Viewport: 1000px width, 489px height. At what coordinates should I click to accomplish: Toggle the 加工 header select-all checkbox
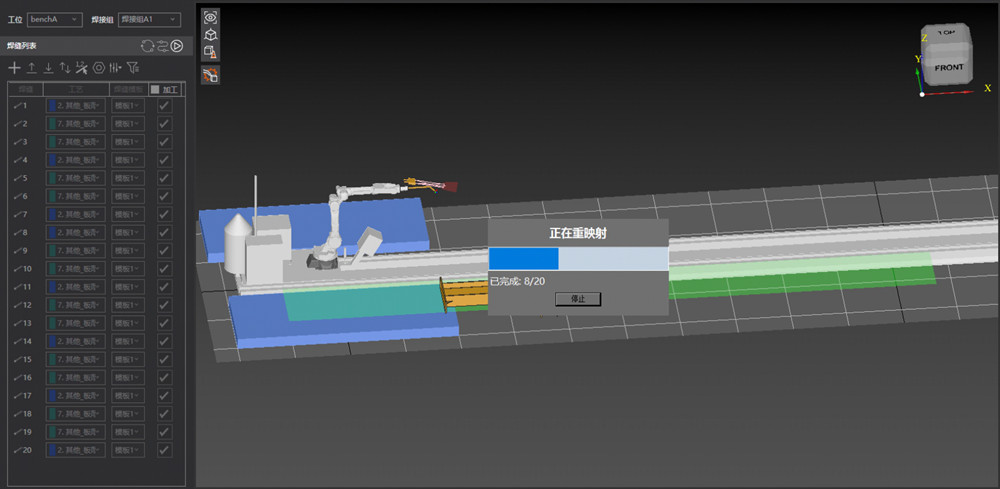[155, 89]
